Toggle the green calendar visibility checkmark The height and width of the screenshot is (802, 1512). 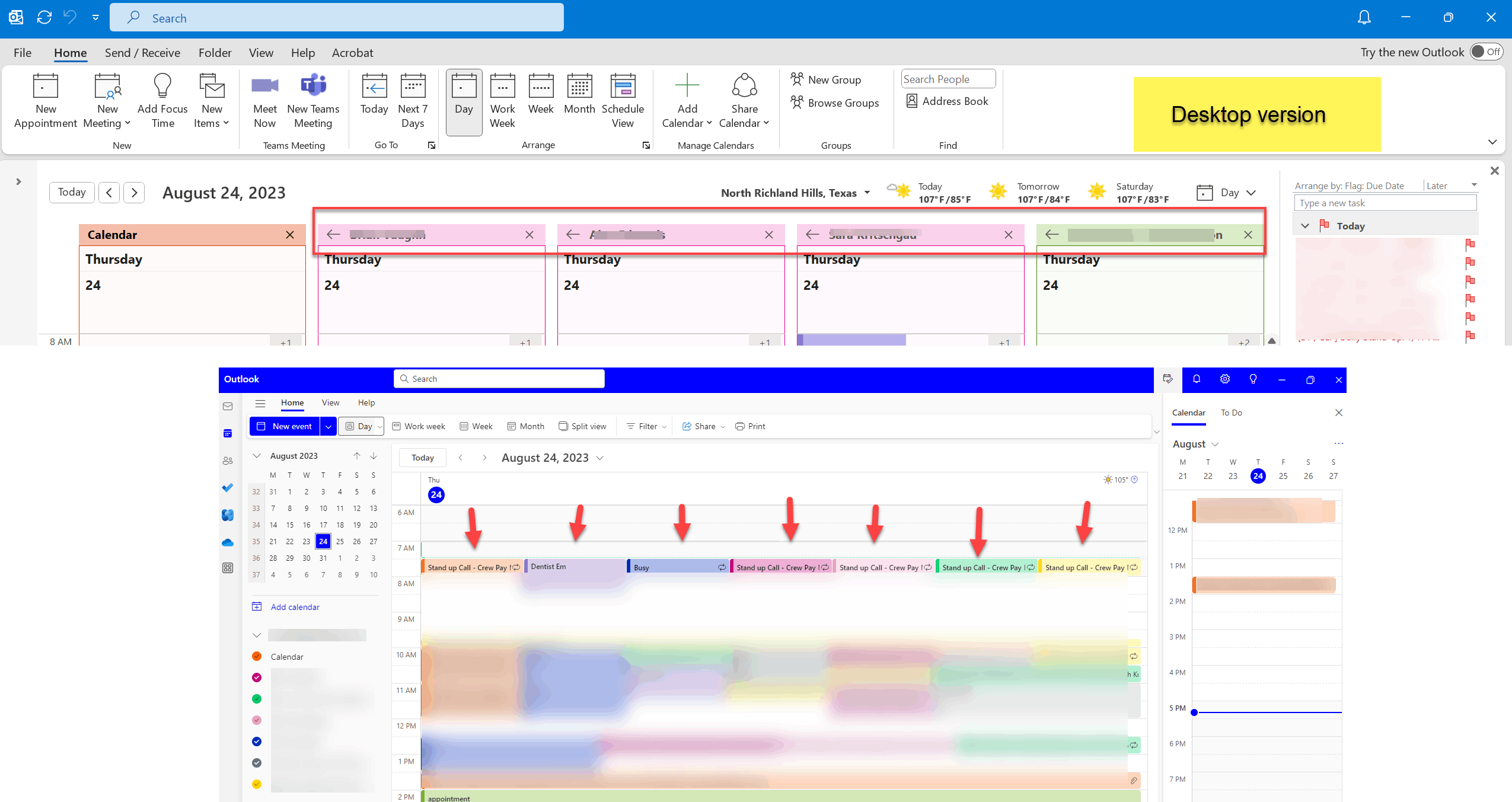pos(257,699)
